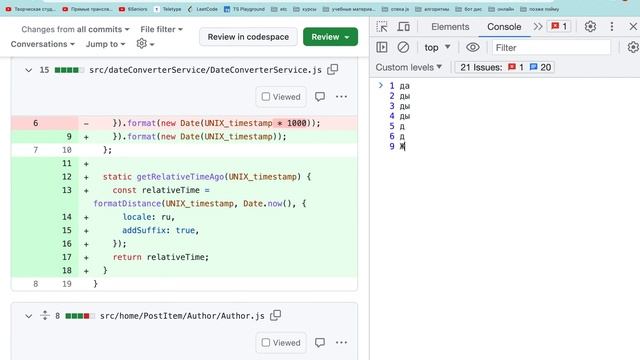Open DevTools settings gear
The image size is (640, 360).
pyautogui.click(x=590, y=27)
